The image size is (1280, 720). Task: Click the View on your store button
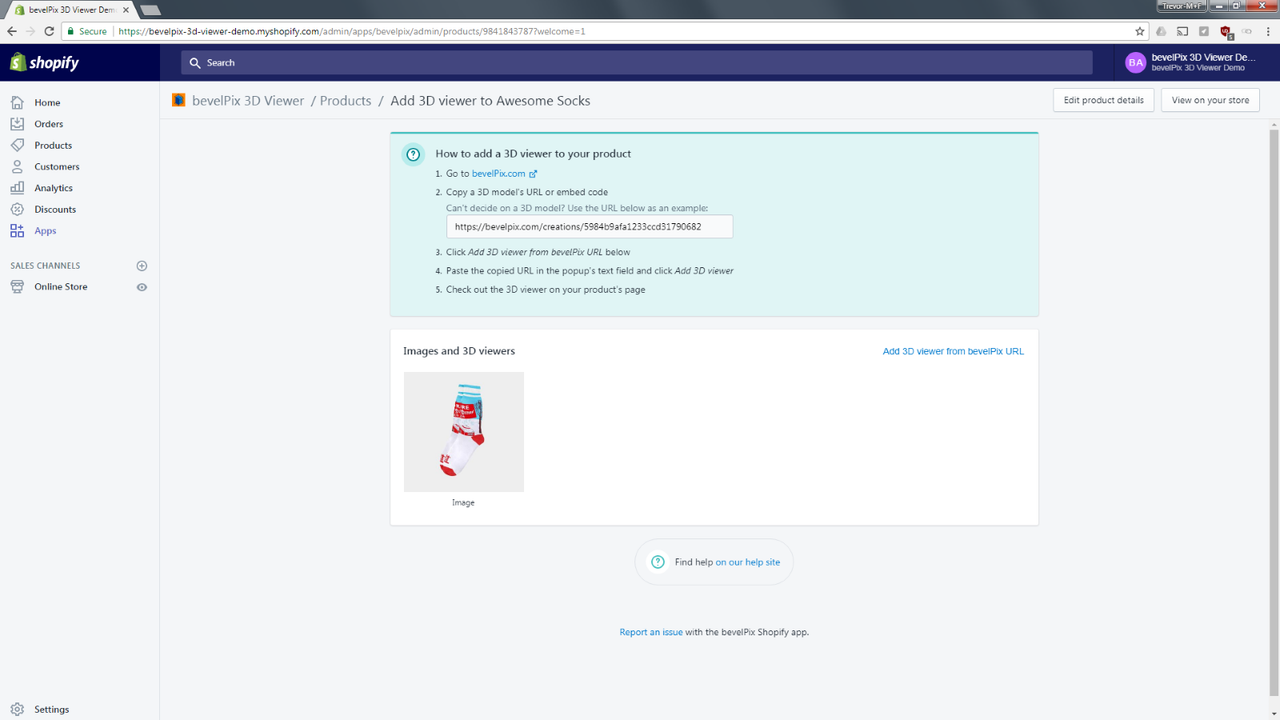click(x=1210, y=100)
